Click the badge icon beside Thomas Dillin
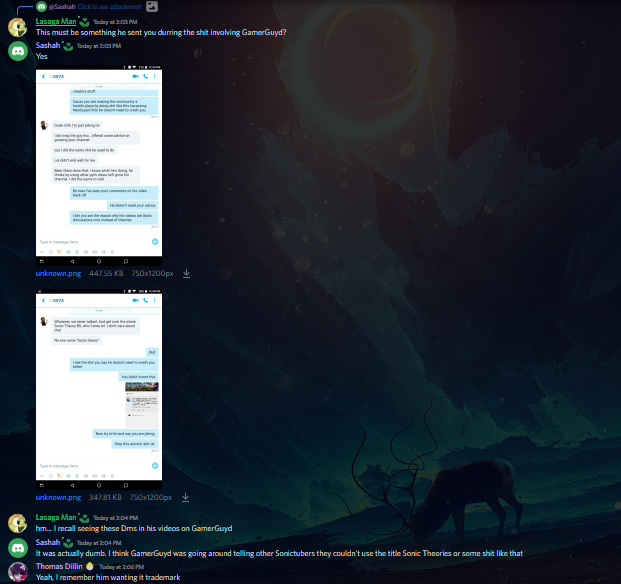This screenshot has width=621, height=584. (90, 566)
